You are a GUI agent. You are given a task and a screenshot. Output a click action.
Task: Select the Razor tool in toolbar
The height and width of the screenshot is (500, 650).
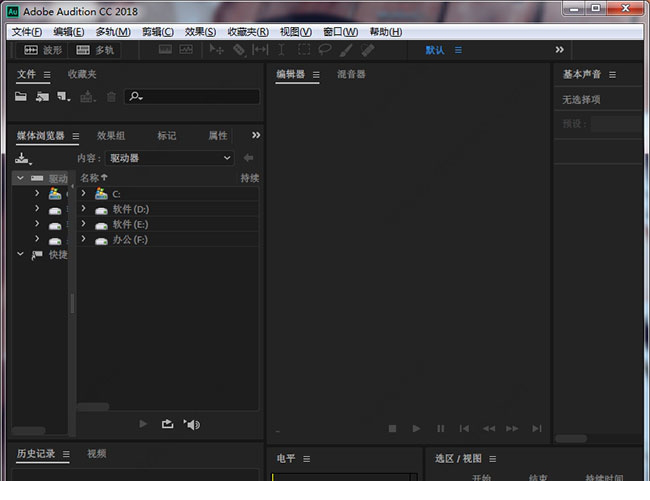coord(239,50)
